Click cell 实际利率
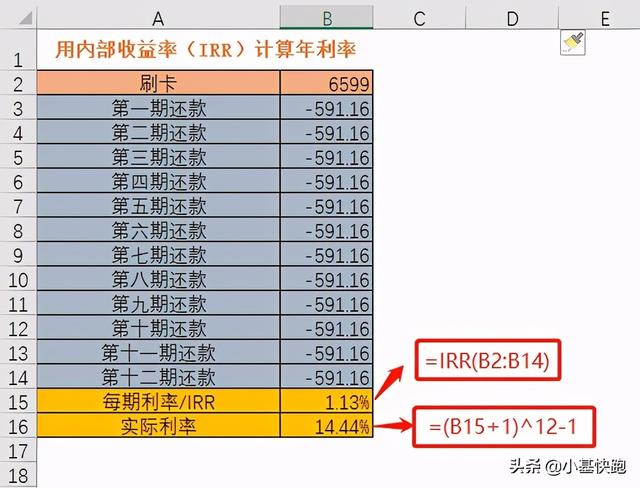Viewport: 640px width, 488px height. pyautogui.click(x=158, y=426)
